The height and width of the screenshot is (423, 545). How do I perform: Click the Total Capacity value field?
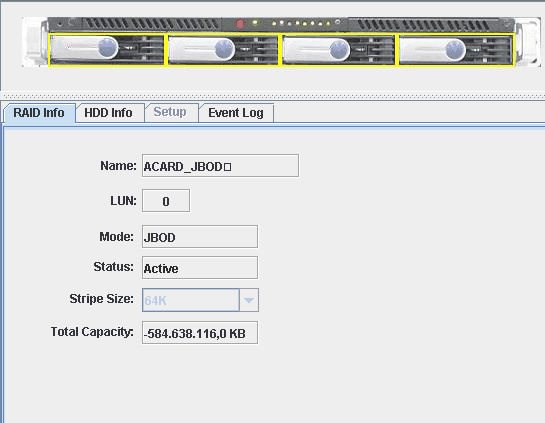[x=200, y=333]
